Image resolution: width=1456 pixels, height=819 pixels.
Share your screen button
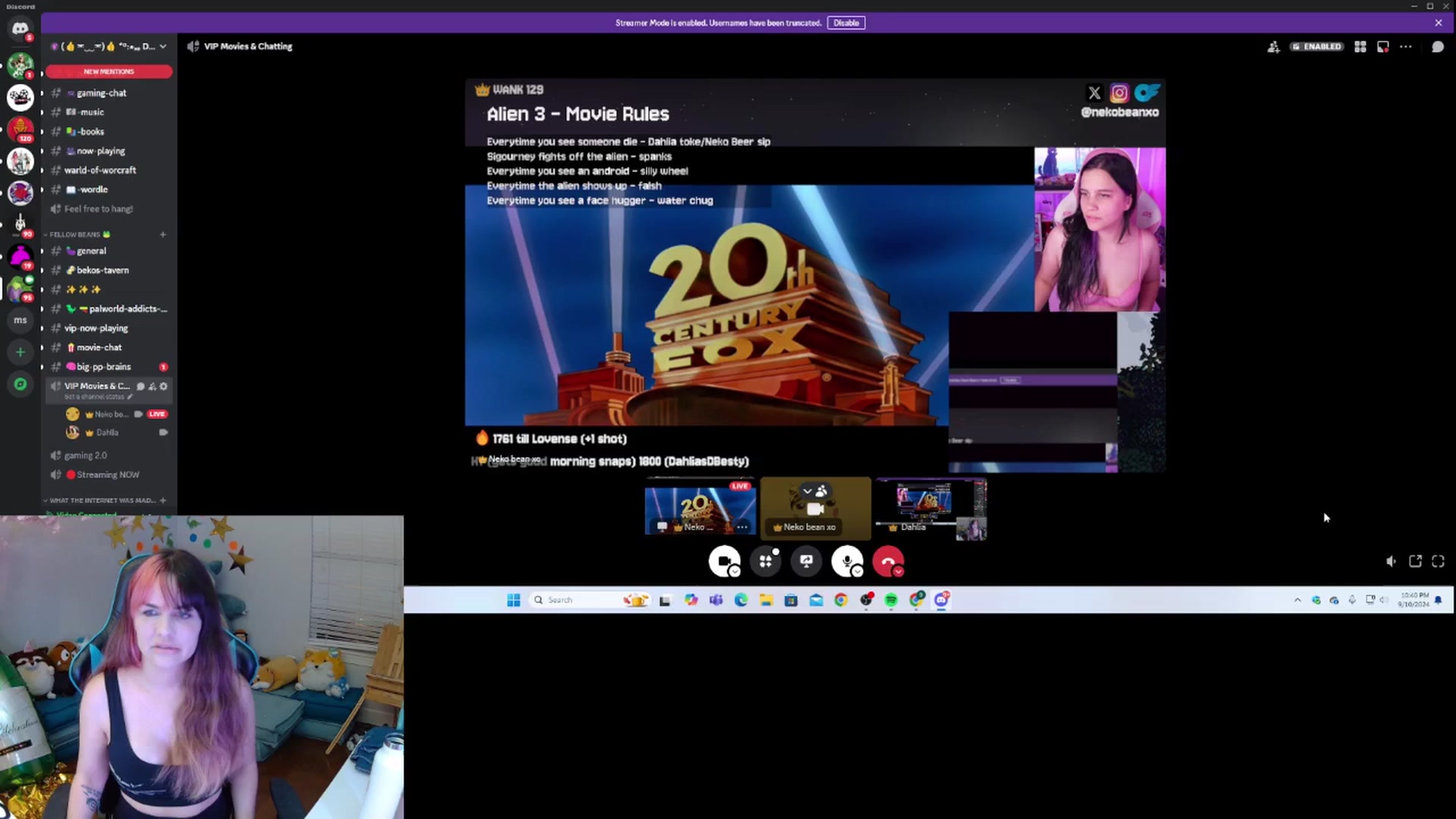click(807, 561)
